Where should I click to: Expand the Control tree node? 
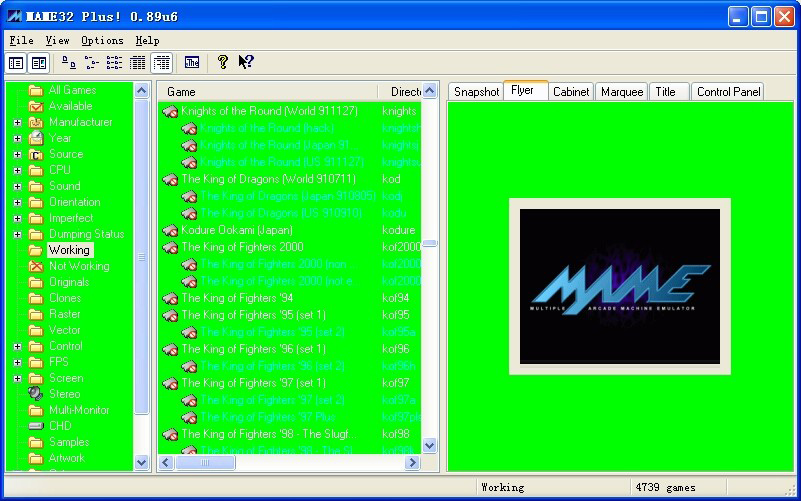(x=17, y=346)
